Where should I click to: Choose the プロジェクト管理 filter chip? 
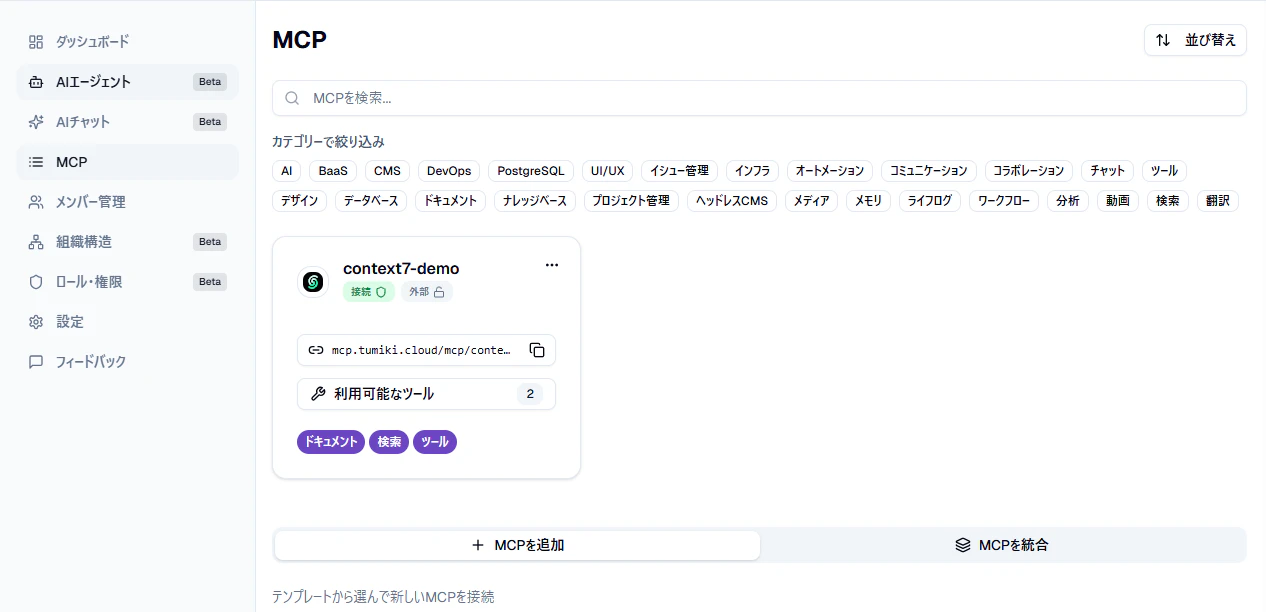pos(631,201)
